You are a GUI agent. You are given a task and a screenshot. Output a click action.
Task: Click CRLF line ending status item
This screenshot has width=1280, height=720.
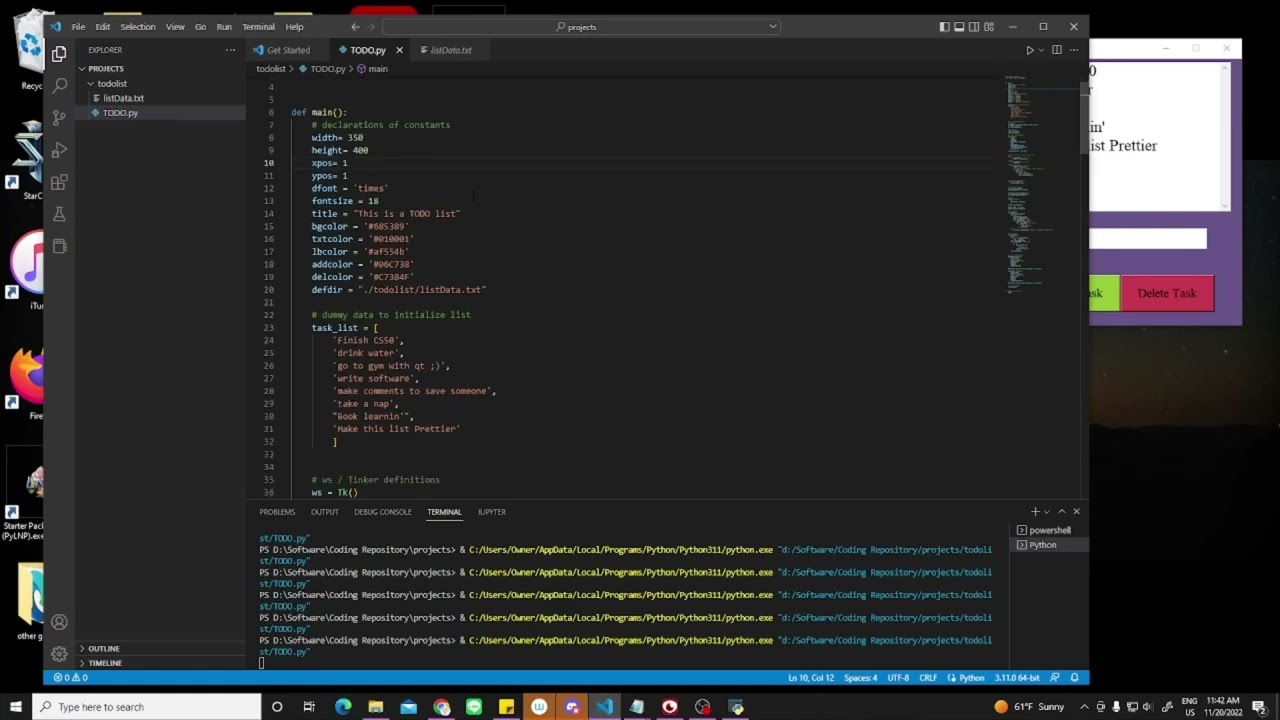pyautogui.click(x=927, y=678)
